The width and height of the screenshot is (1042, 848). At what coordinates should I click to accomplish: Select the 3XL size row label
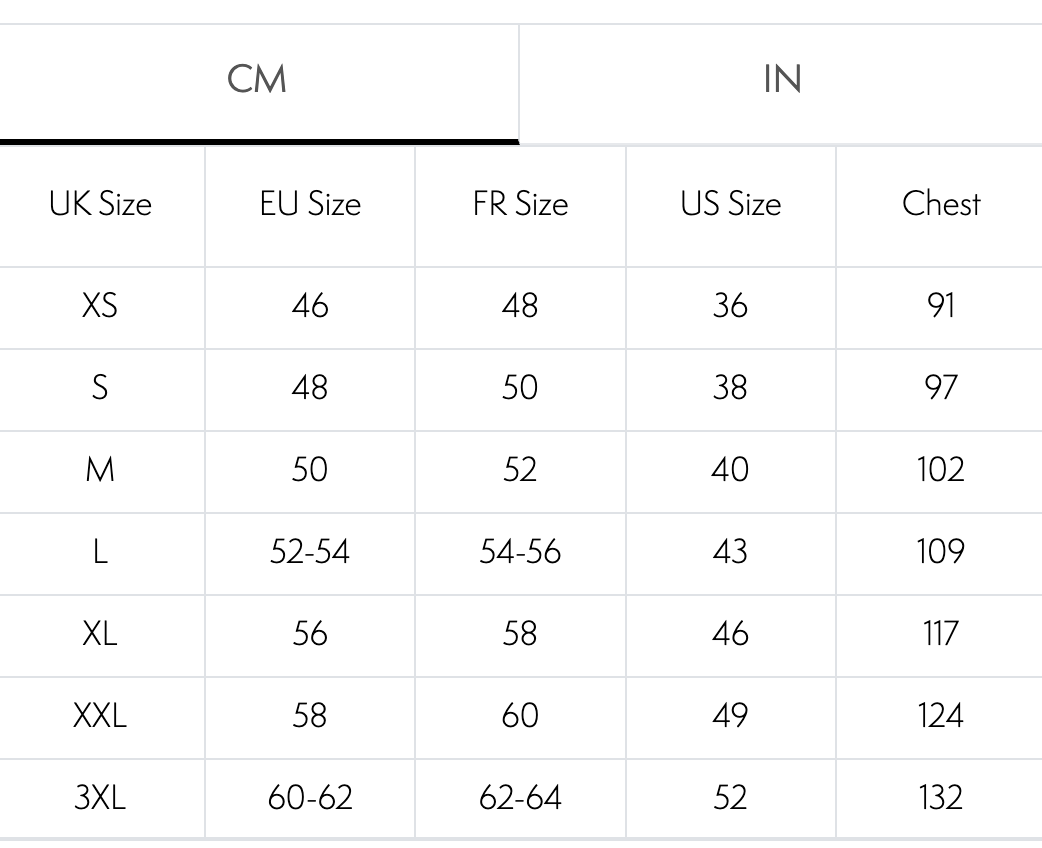pos(100,797)
